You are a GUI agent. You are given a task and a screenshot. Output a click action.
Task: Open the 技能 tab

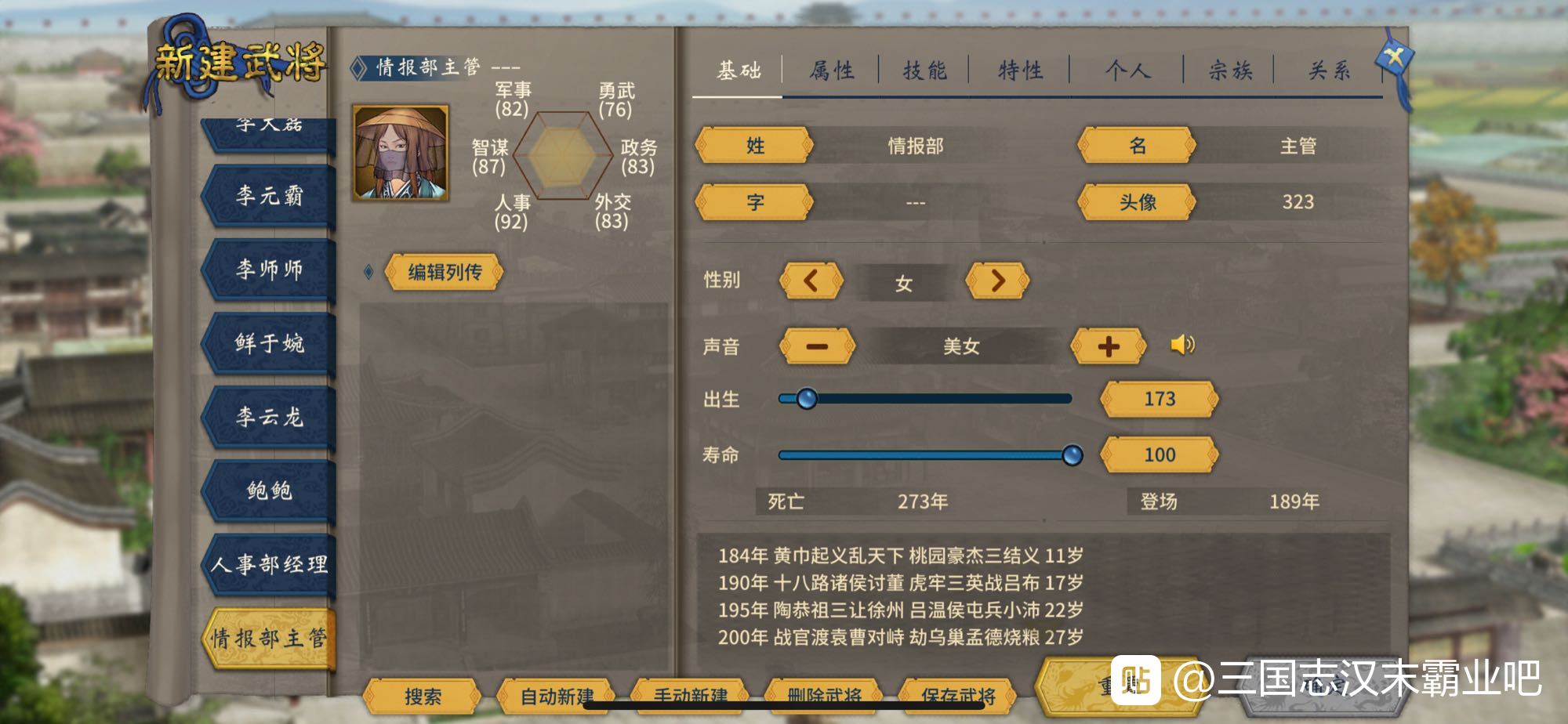pos(925,71)
